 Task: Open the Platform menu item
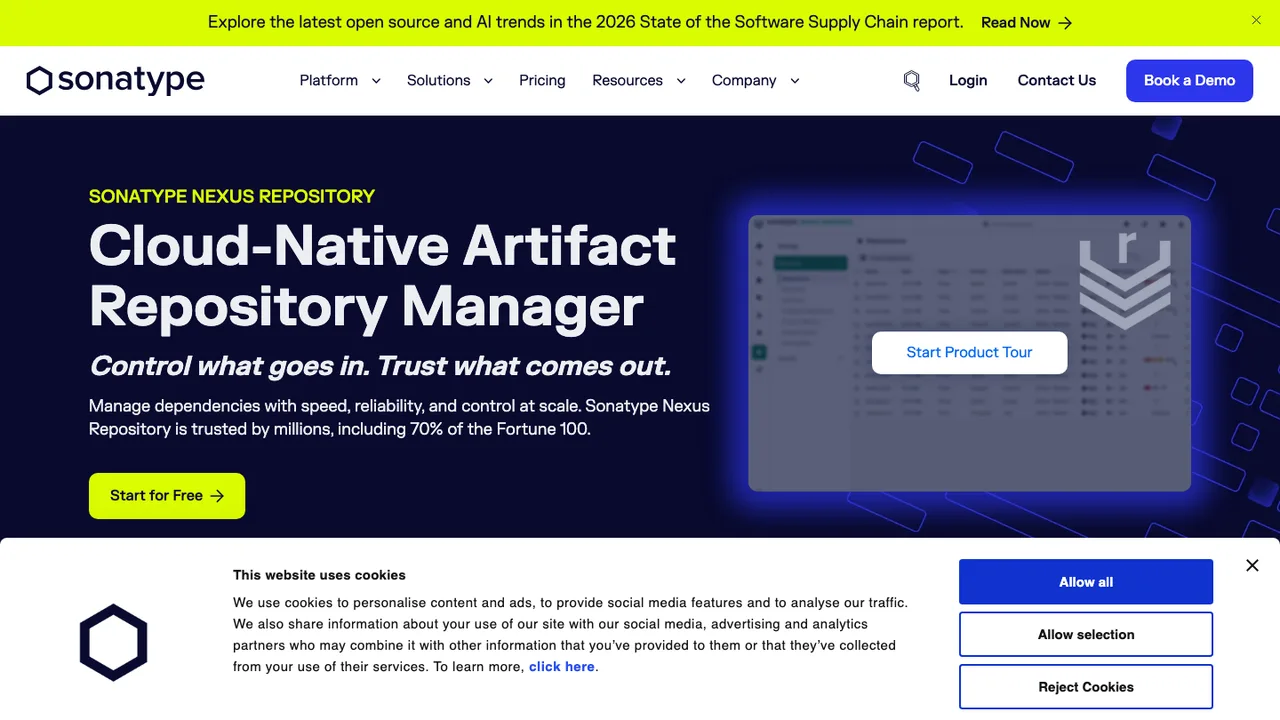coord(329,80)
